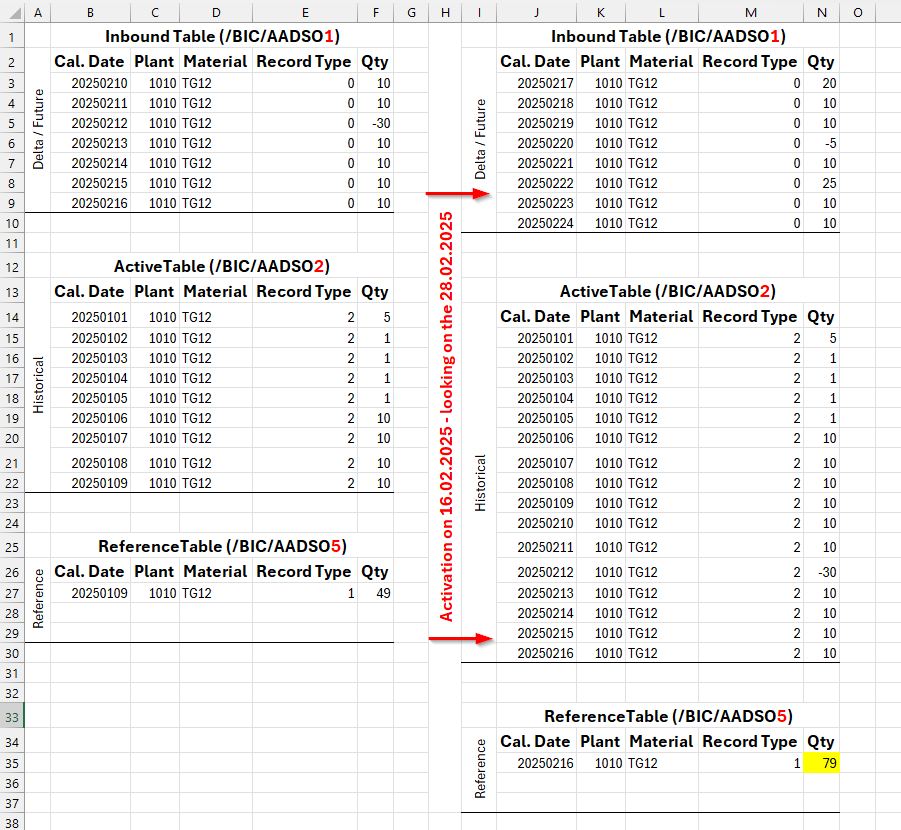Click the red rotated Activation on 16.02.2025 text

pos(446,416)
